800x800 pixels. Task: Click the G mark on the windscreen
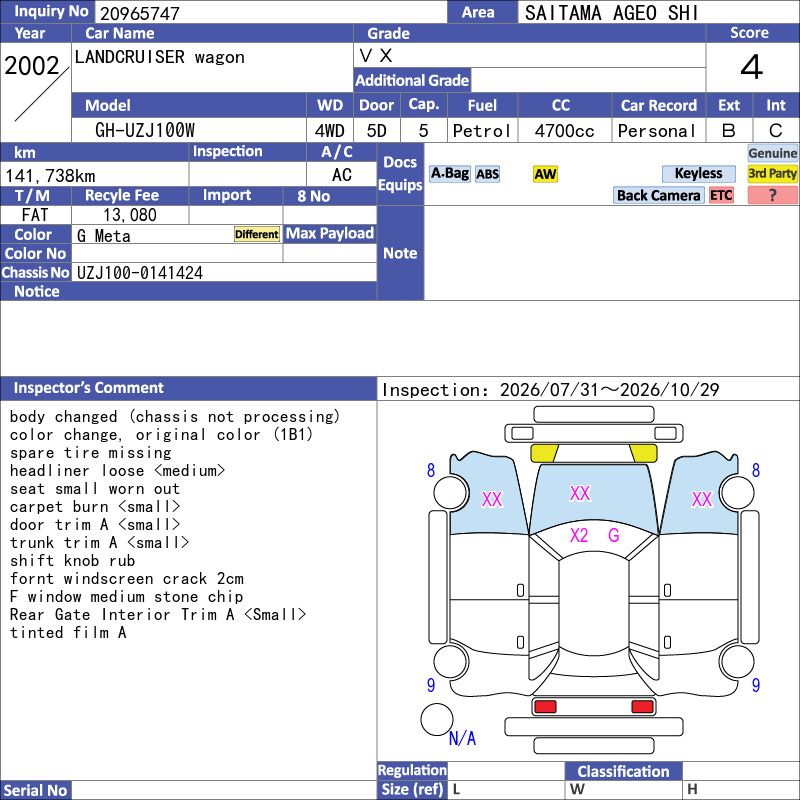point(613,535)
